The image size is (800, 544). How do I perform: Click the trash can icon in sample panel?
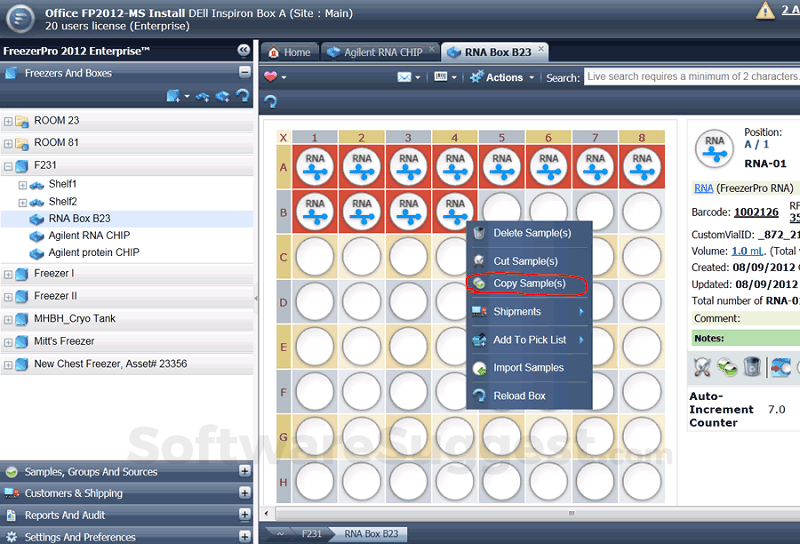(753, 367)
